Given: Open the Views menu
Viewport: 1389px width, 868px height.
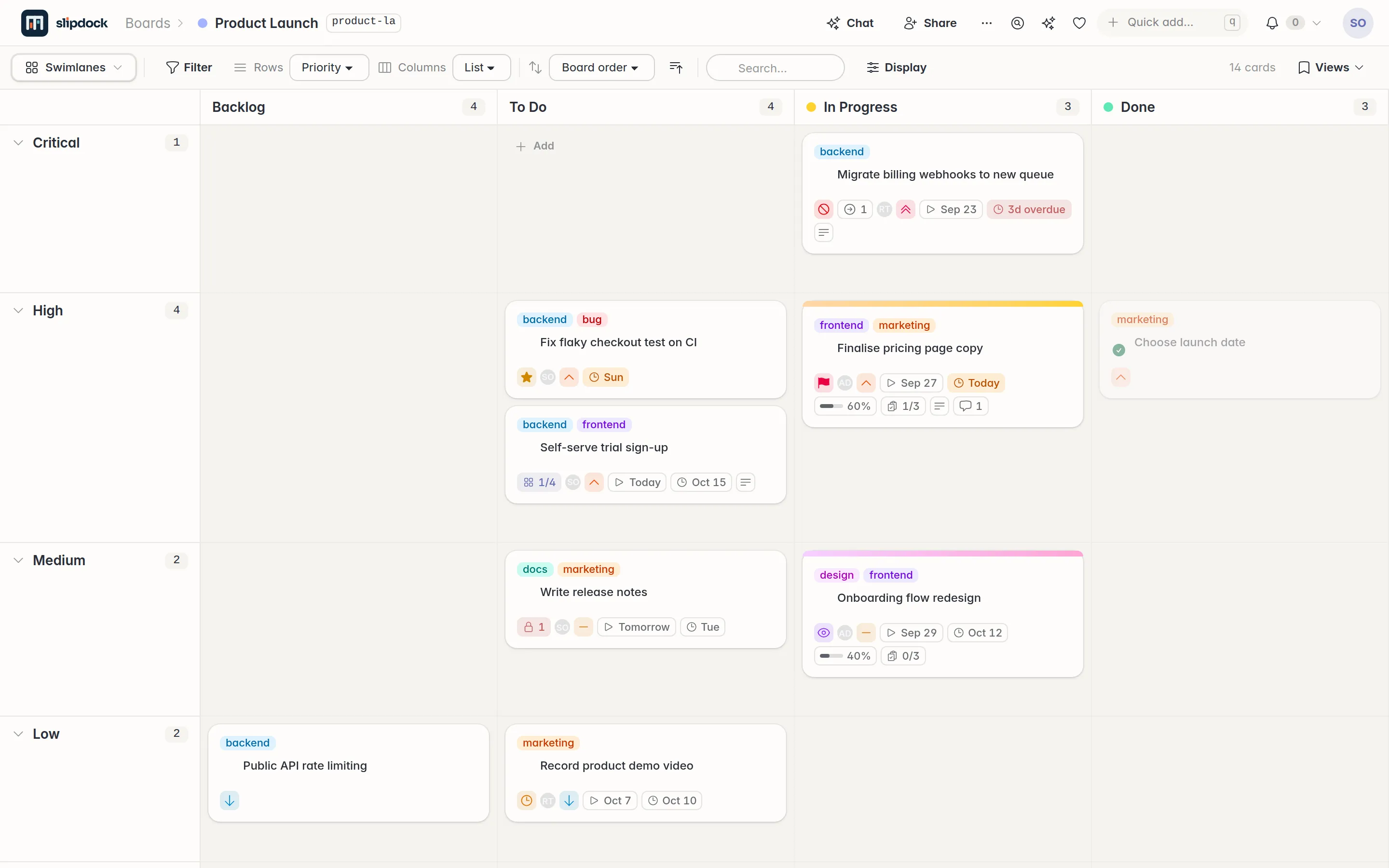Looking at the screenshot, I should (x=1331, y=68).
